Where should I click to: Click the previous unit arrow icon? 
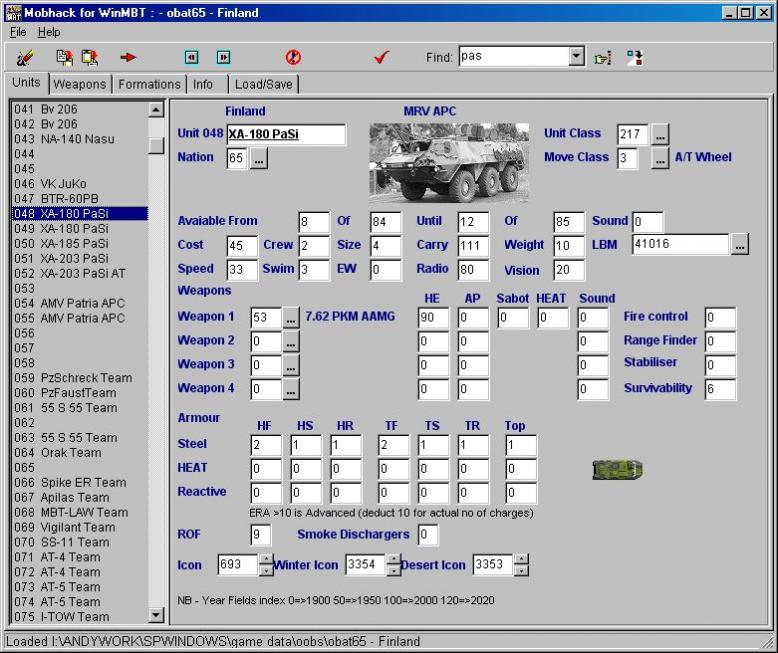(192, 58)
